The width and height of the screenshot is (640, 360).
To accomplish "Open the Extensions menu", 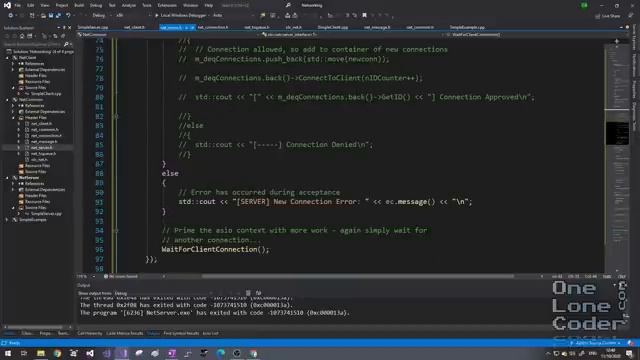I will (x=167, y=5).
